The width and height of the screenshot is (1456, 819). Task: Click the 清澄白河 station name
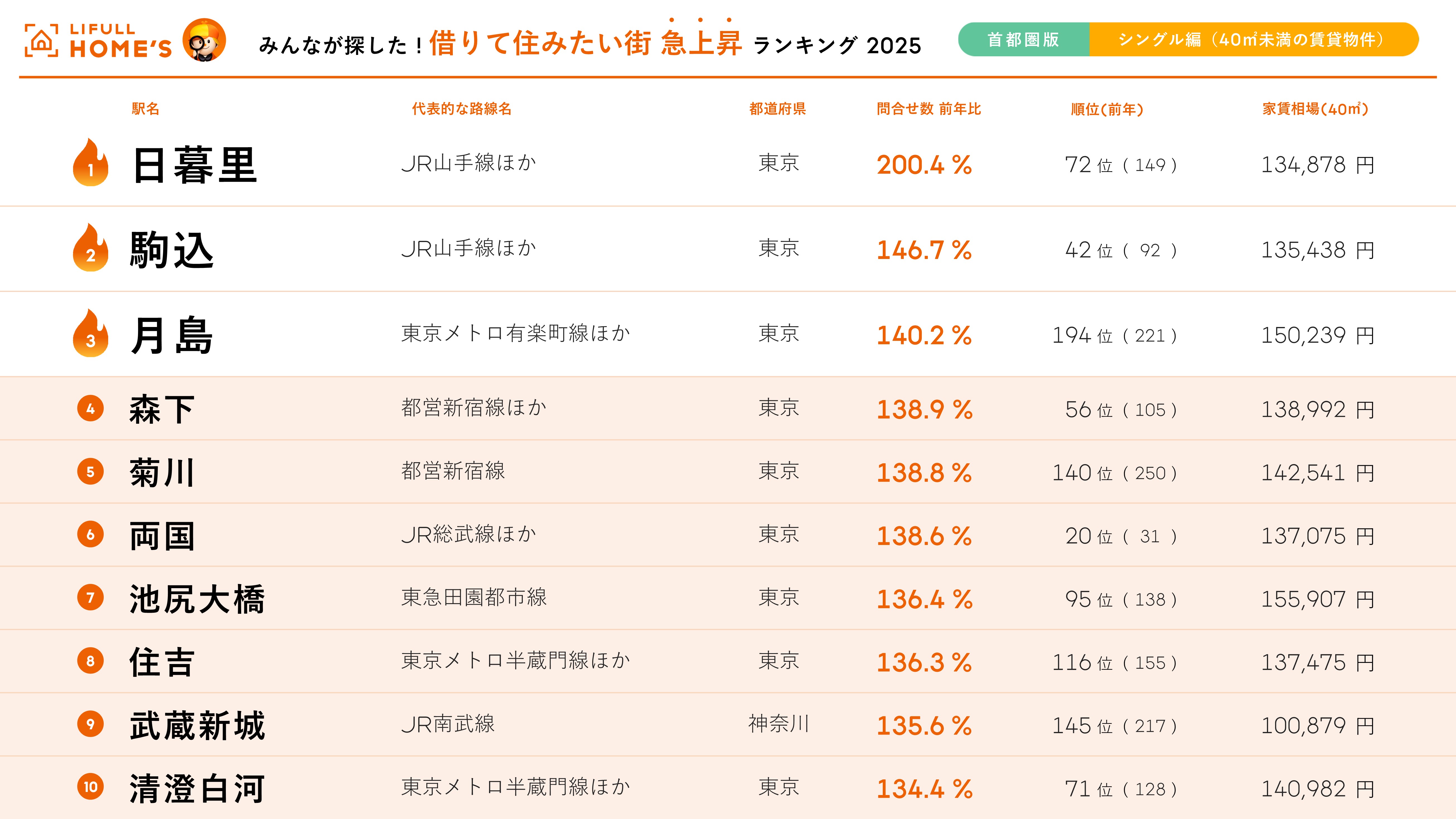click(197, 789)
